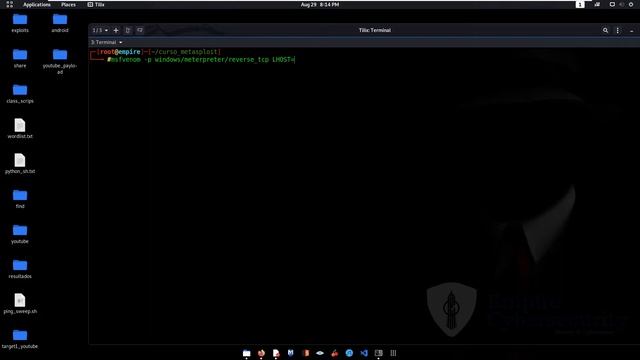Viewport: 640px width, 360px height.
Task: Select the android folder on desktop
Action: 60,23
